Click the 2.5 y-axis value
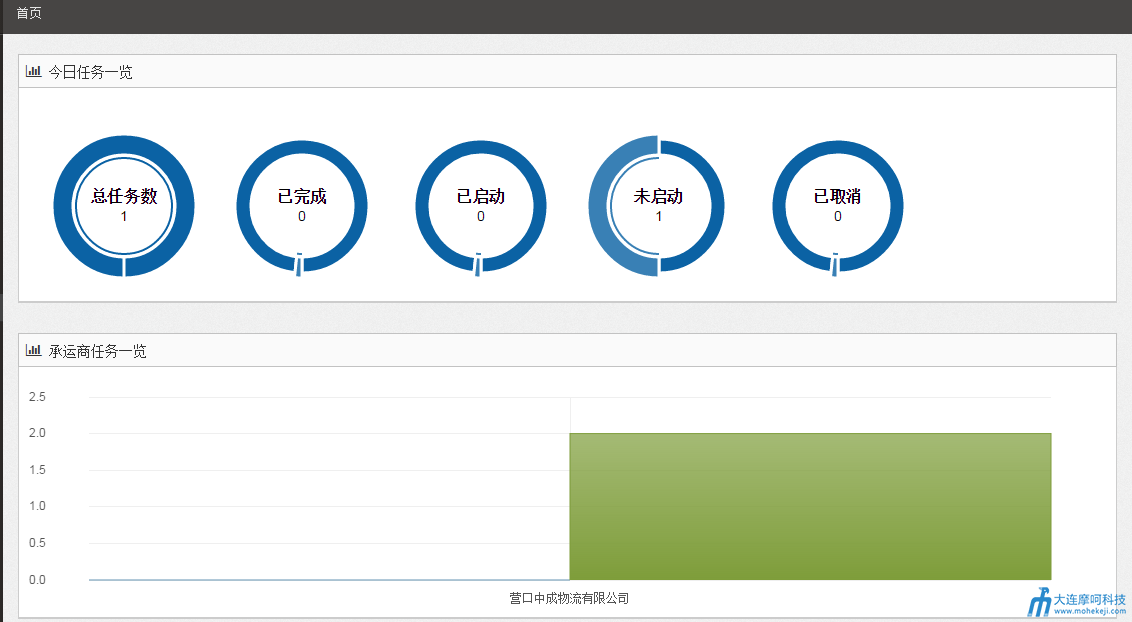 [37, 397]
